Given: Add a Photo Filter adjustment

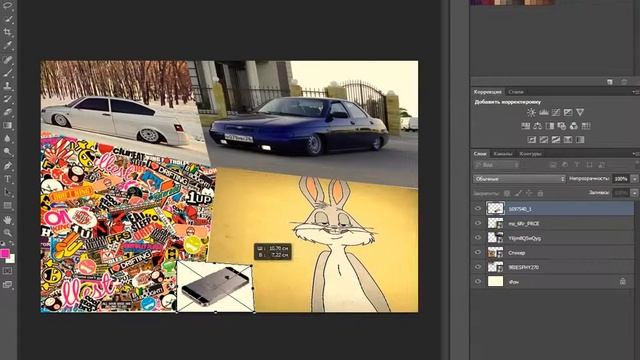Looking at the screenshot, I should click(x=562, y=126).
